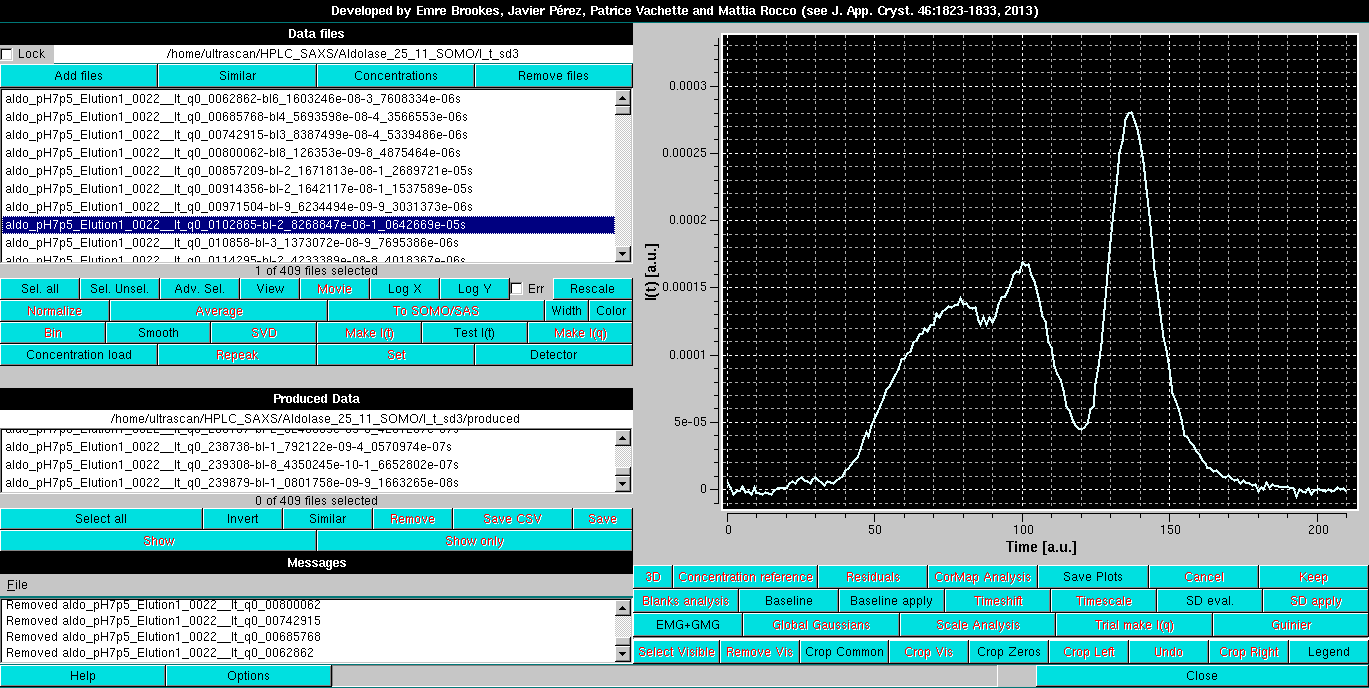Enable the Lock checkbox
The image size is (1369, 688).
point(8,54)
